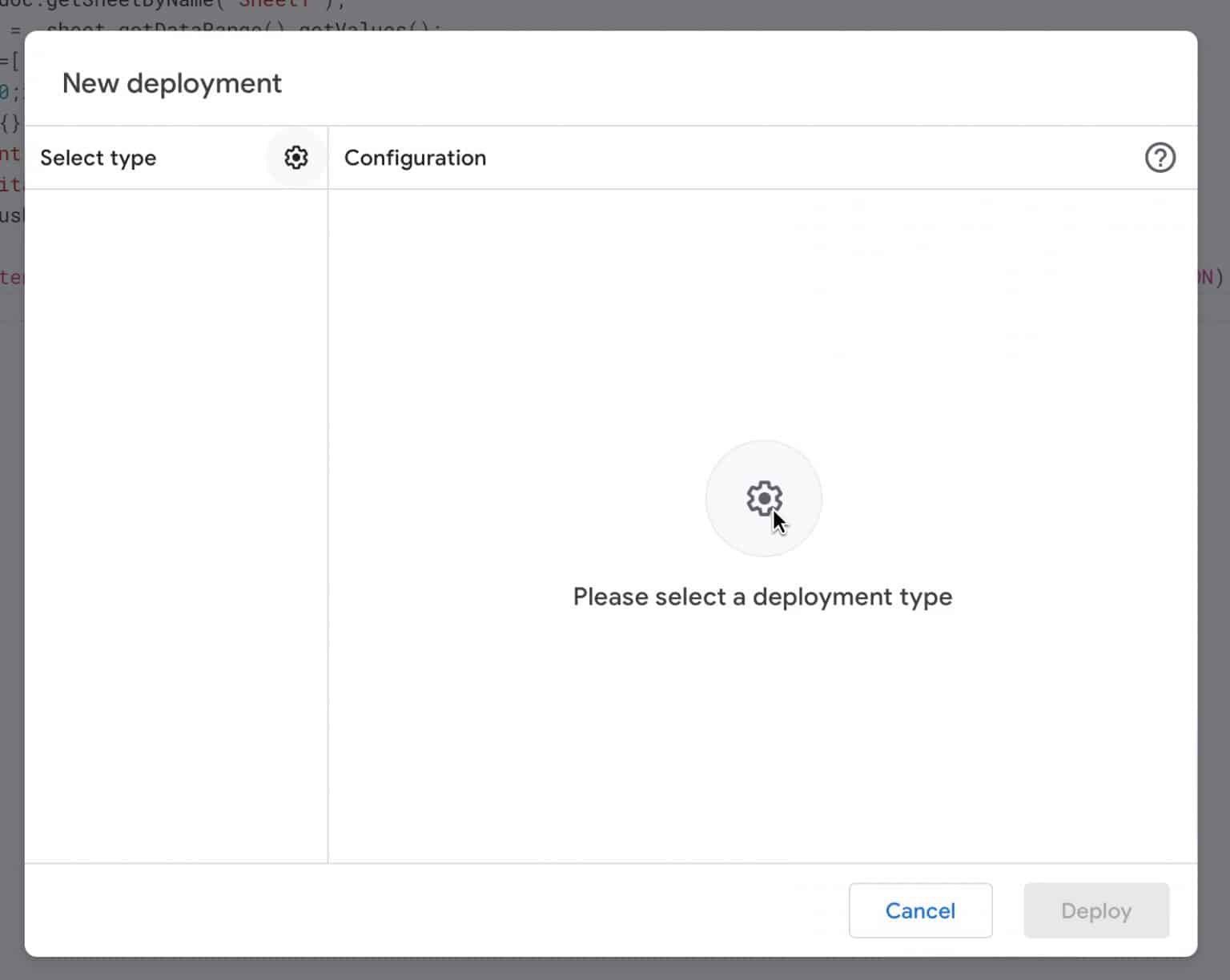The height and width of the screenshot is (980, 1230).
Task: Open deployment help via the circled question mark
Action: tap(1160, 158)
